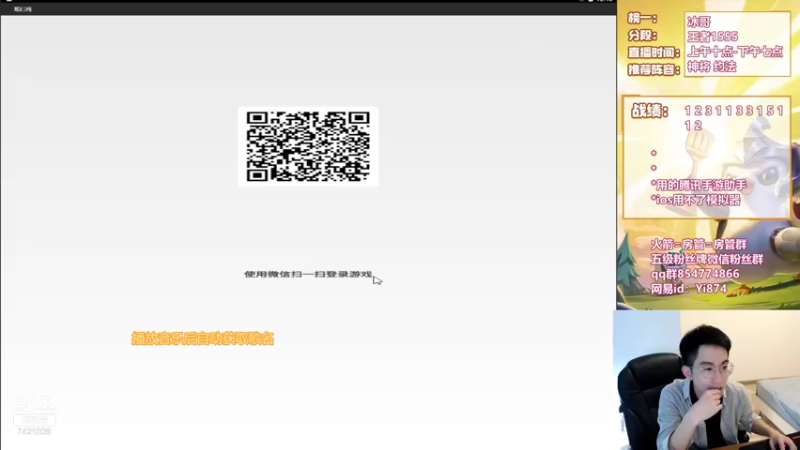Image resolution: width=800 pixels, height=450 pixels.
Task: Click the name 冰哥
Action: click(x=698, y=21)
